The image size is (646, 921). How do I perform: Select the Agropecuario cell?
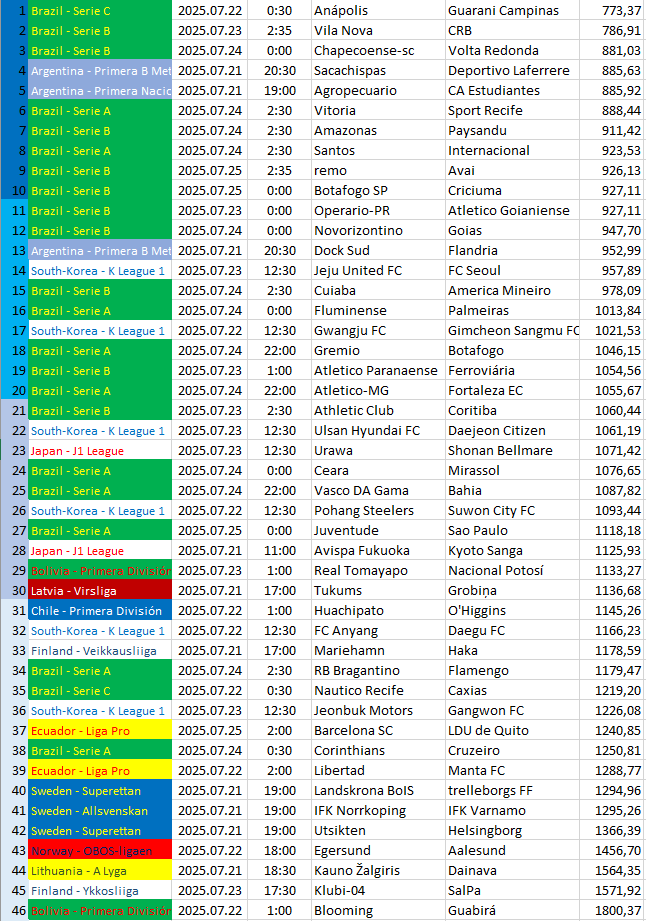pos(378,90)
